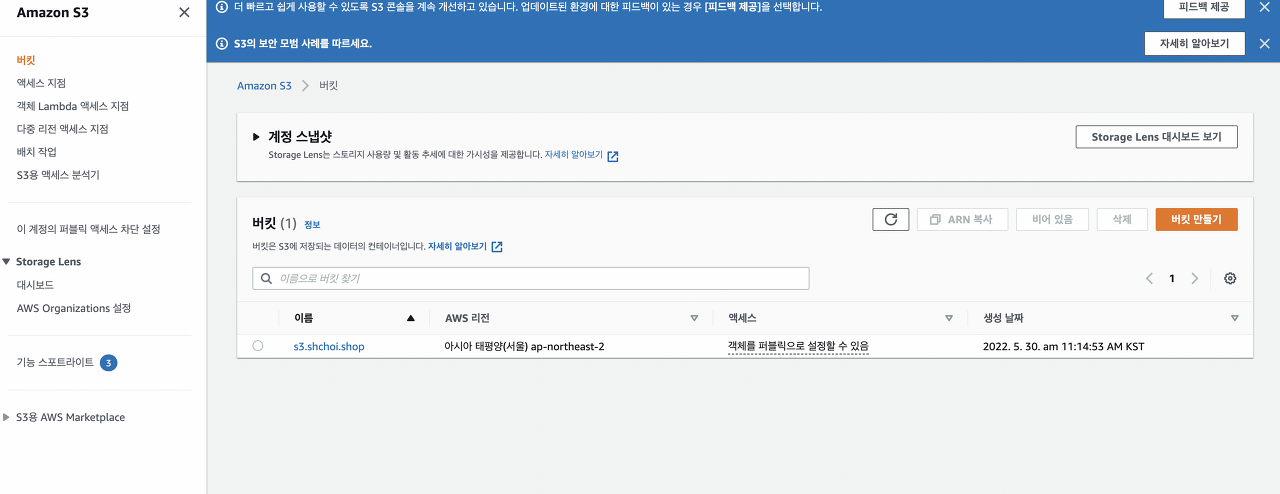The width and height of the screenshot is (1280, 494).
Task: Open 객체 Lambda 액세스 지점 in sidebar
Action: coord(72,106)
